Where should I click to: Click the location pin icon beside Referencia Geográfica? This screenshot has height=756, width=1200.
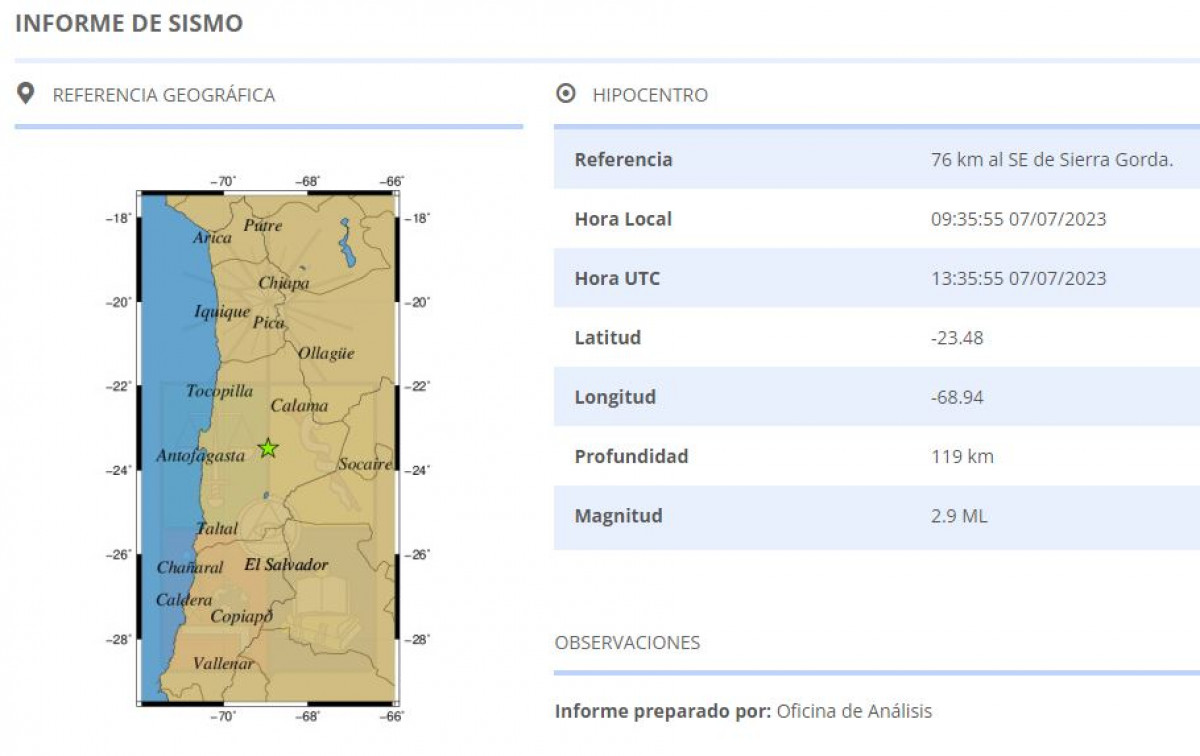(26, 94)
